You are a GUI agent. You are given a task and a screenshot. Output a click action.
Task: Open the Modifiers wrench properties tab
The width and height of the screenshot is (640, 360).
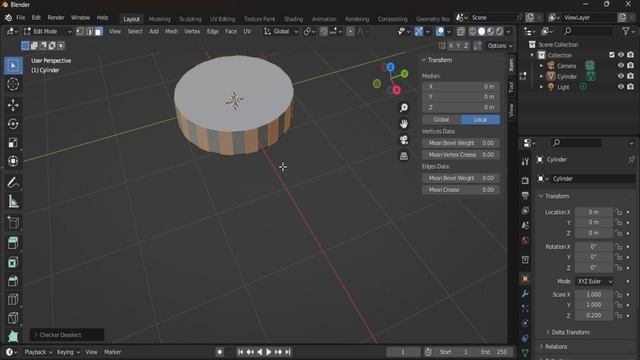point(525,294)
